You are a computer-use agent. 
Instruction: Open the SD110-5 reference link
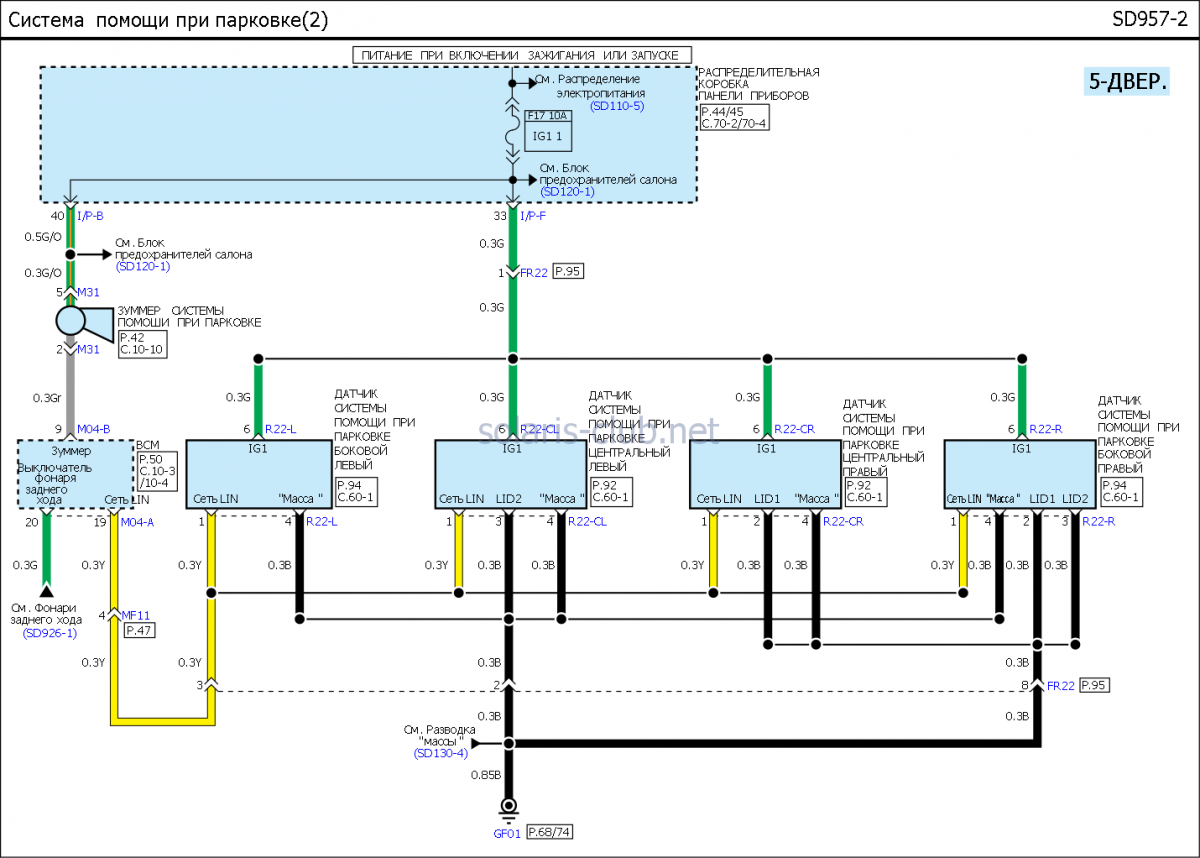[x=617, y=105]
